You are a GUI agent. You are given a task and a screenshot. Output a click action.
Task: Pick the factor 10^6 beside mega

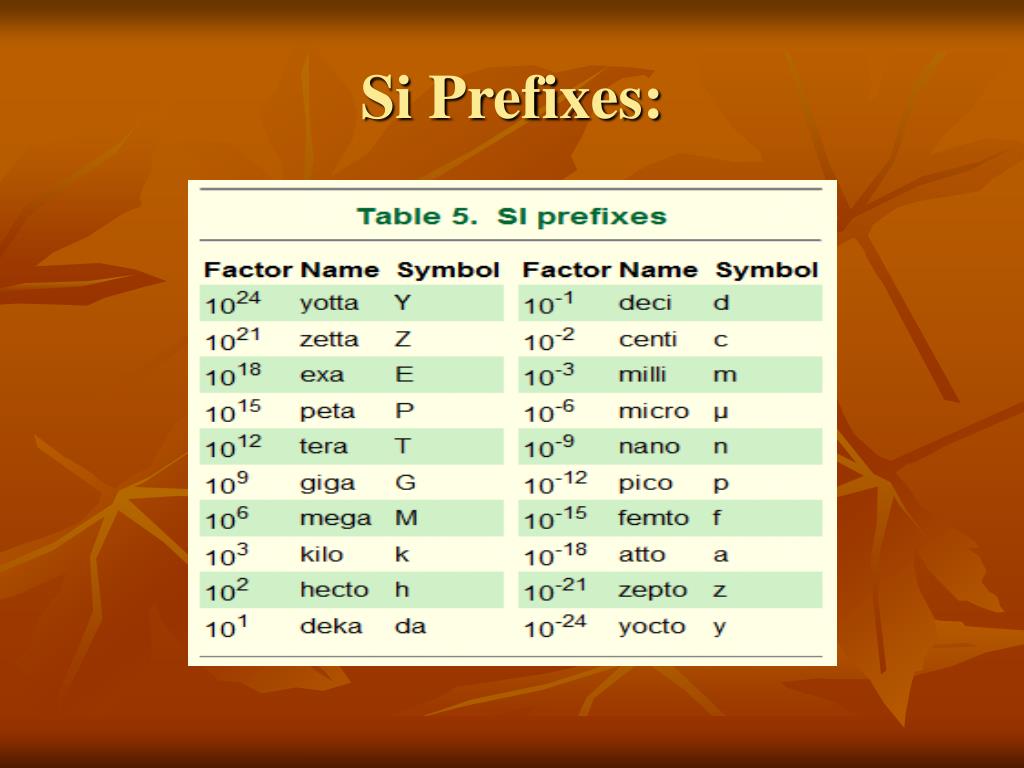(x=227, y=519)
